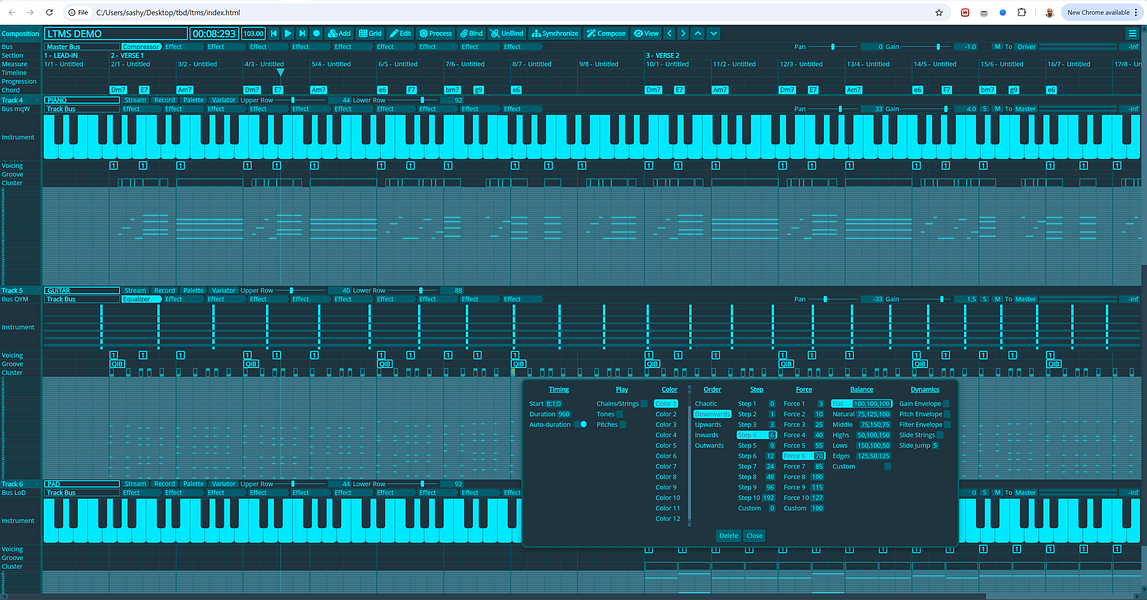Close the cluster settings popup
Screen dimensions: 1147x600
coord(754,536)
